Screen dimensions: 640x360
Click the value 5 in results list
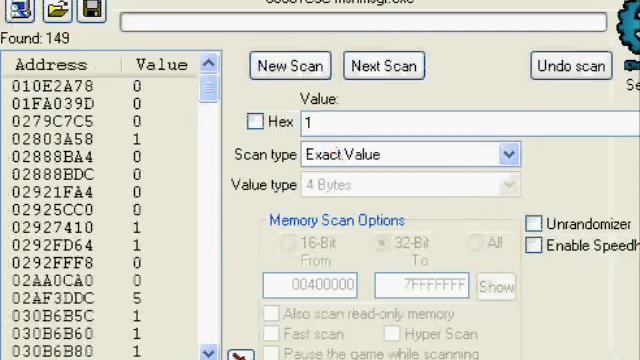click(137, 298)
